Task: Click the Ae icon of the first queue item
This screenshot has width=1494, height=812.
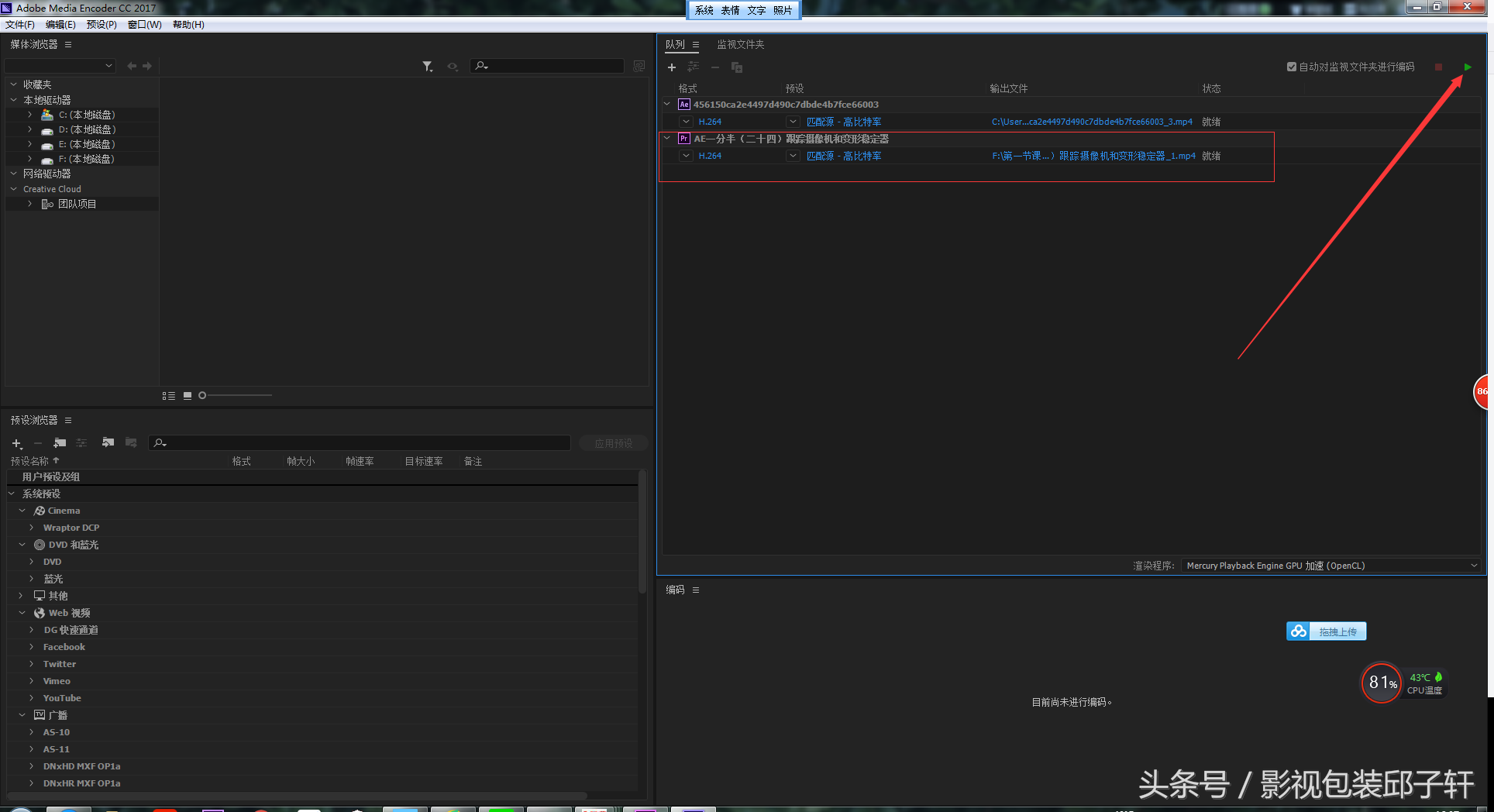Action: pos(684,105)
